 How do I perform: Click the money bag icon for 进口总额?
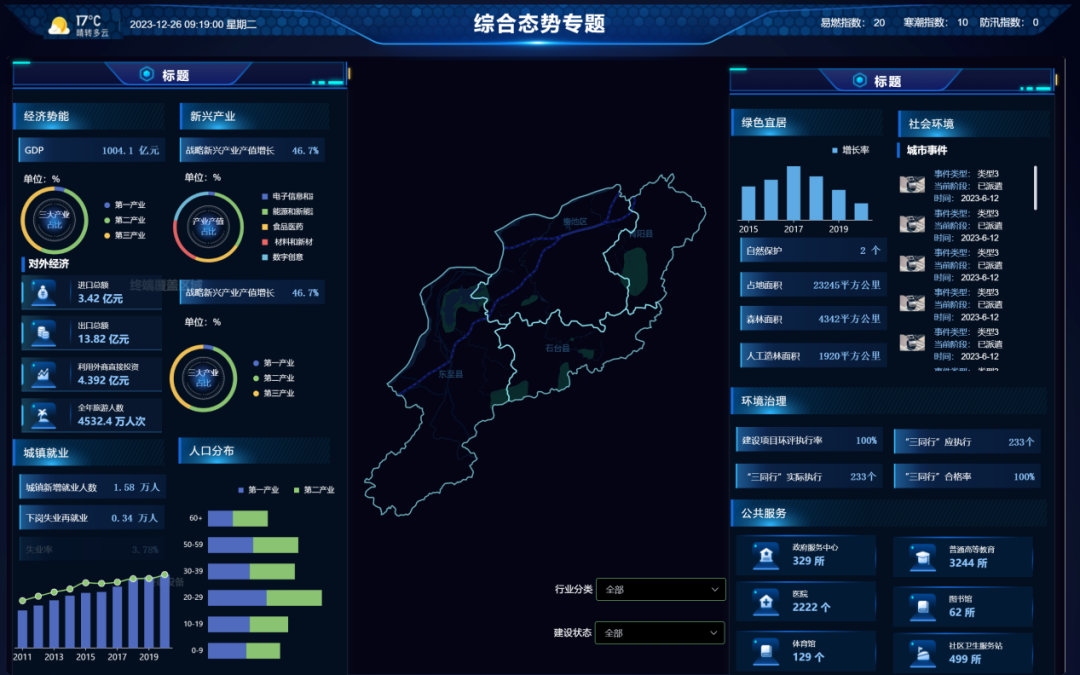(43, 293)
